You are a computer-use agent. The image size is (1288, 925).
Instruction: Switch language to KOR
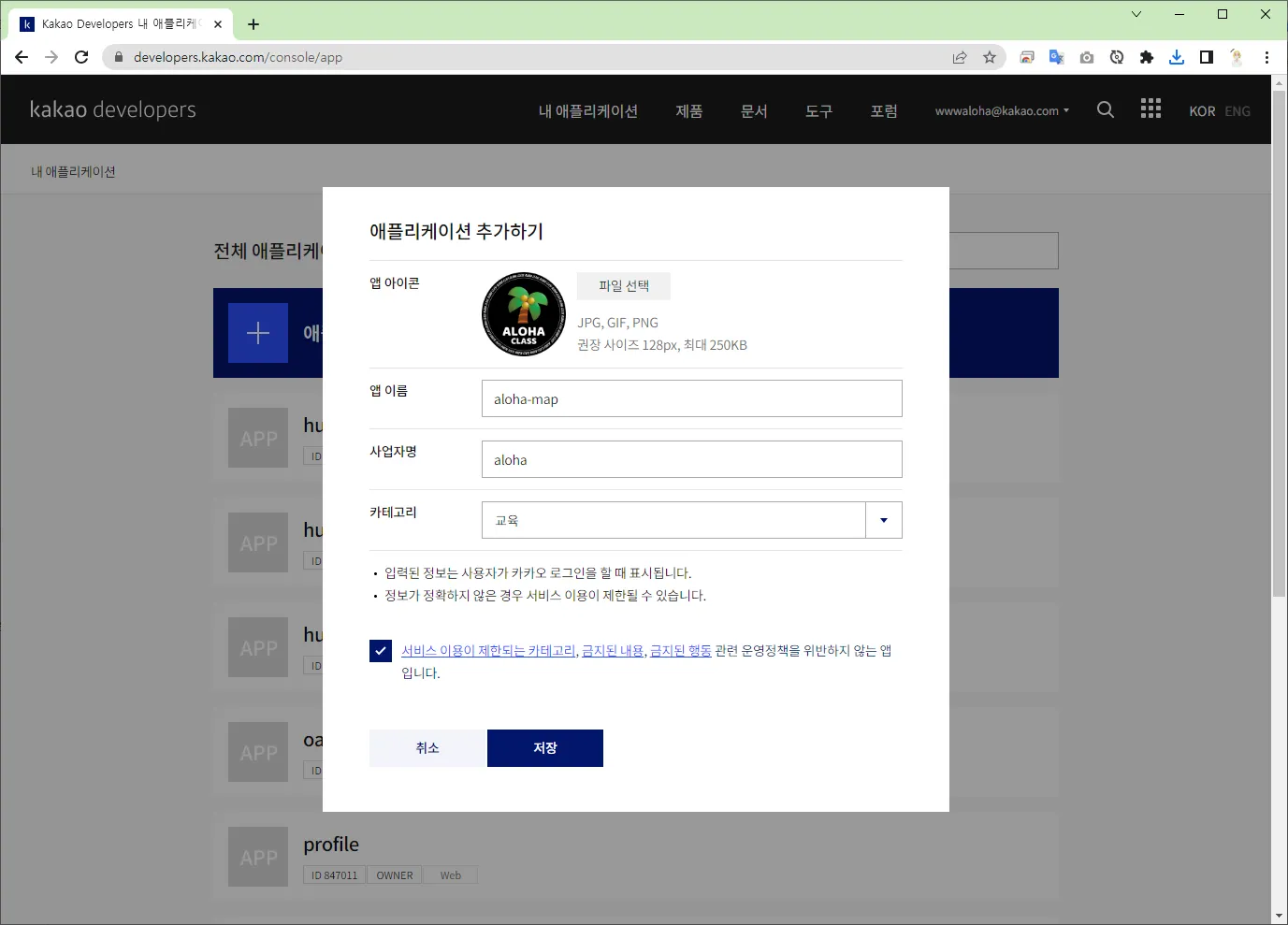pyautogui.click(x=1202, y=111)
